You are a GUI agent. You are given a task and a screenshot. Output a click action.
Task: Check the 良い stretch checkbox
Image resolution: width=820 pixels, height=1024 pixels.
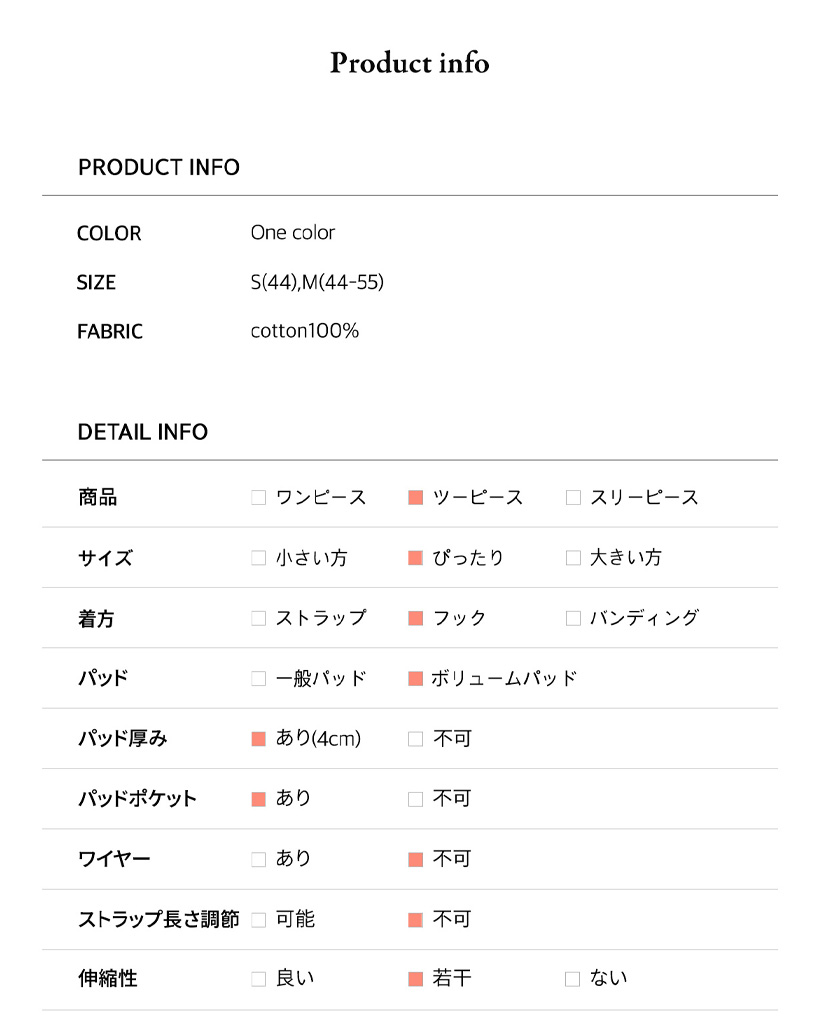[259, 979]
